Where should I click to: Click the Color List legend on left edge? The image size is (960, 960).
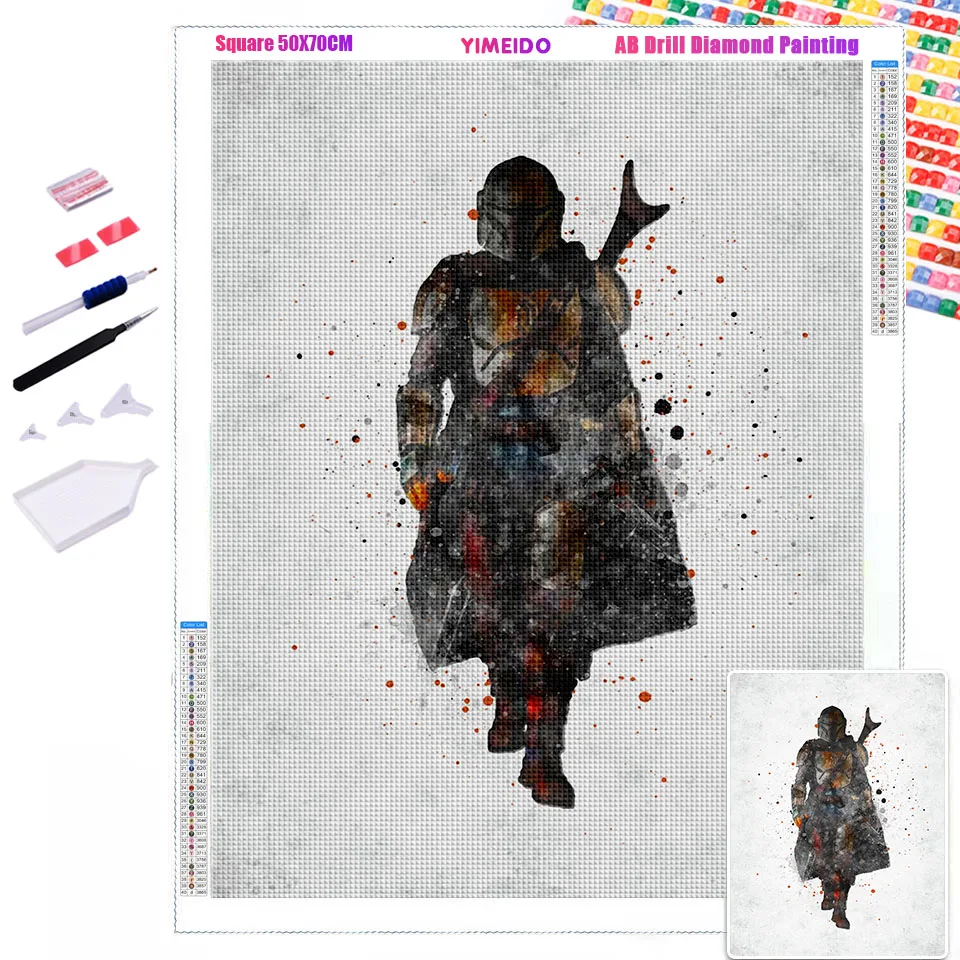pyautogui.click(x=194, y=759)
